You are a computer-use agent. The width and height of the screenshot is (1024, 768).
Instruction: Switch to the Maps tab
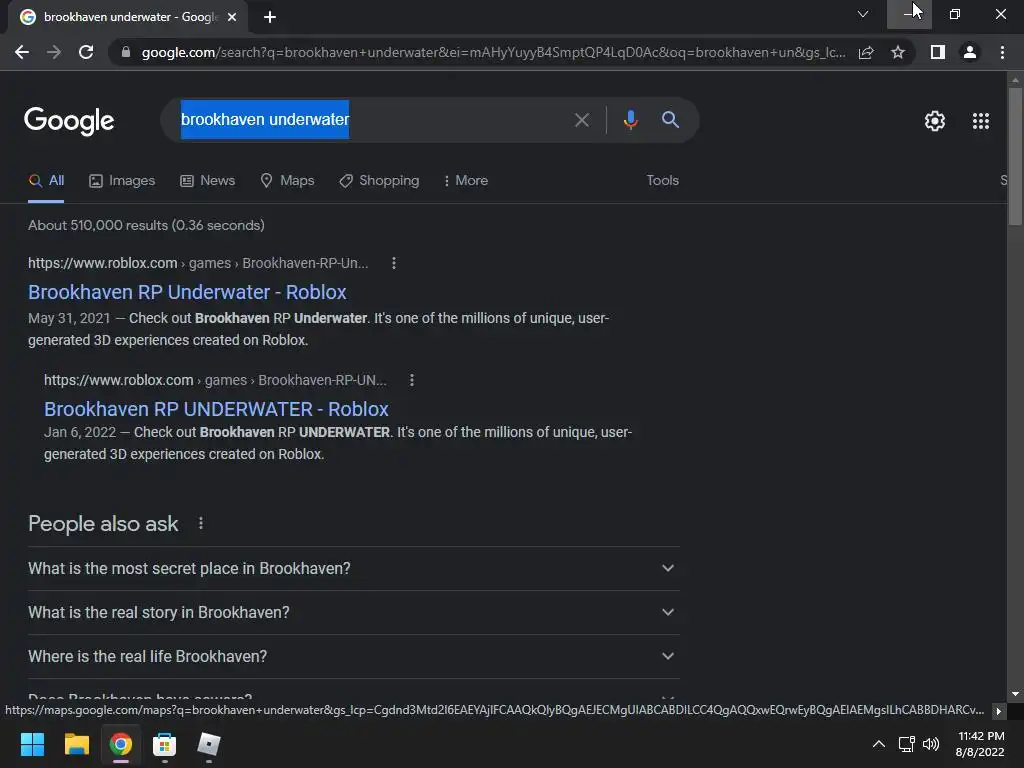(287, 181)
